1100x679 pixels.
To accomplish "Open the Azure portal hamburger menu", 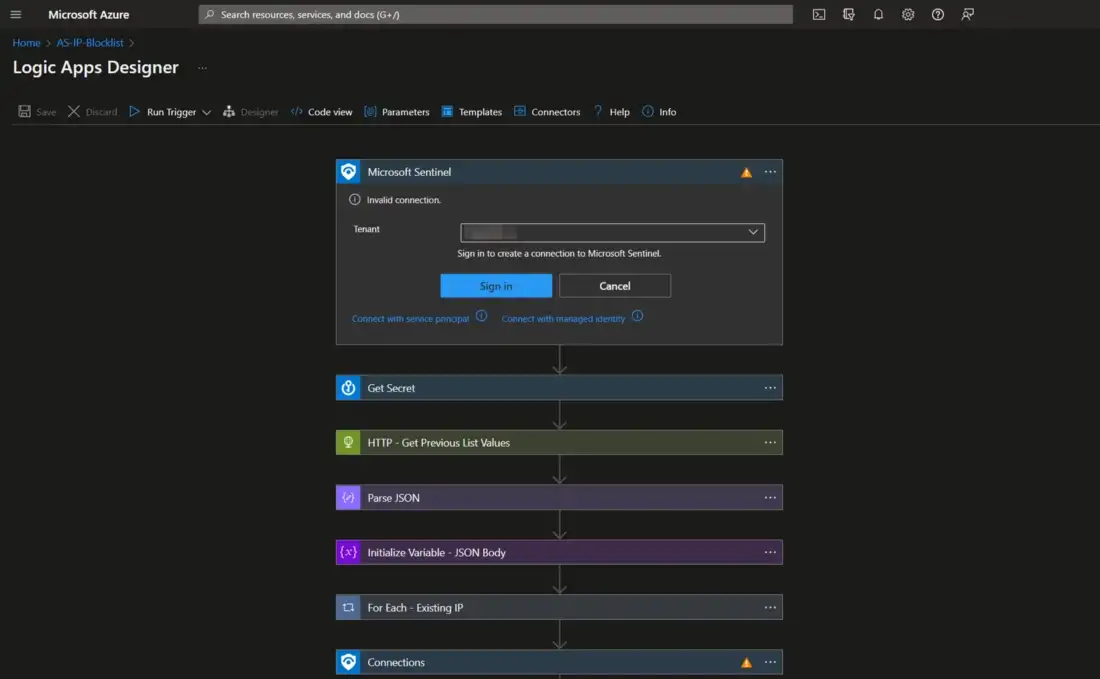I will [x=15, y=15].
